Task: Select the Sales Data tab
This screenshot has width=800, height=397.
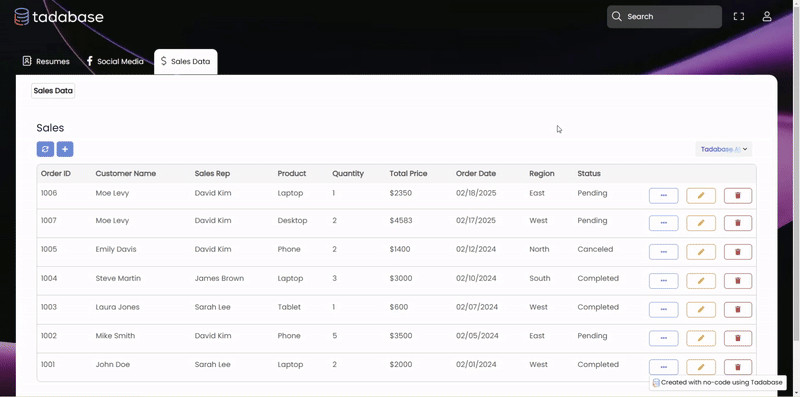Action: point(186,61)
